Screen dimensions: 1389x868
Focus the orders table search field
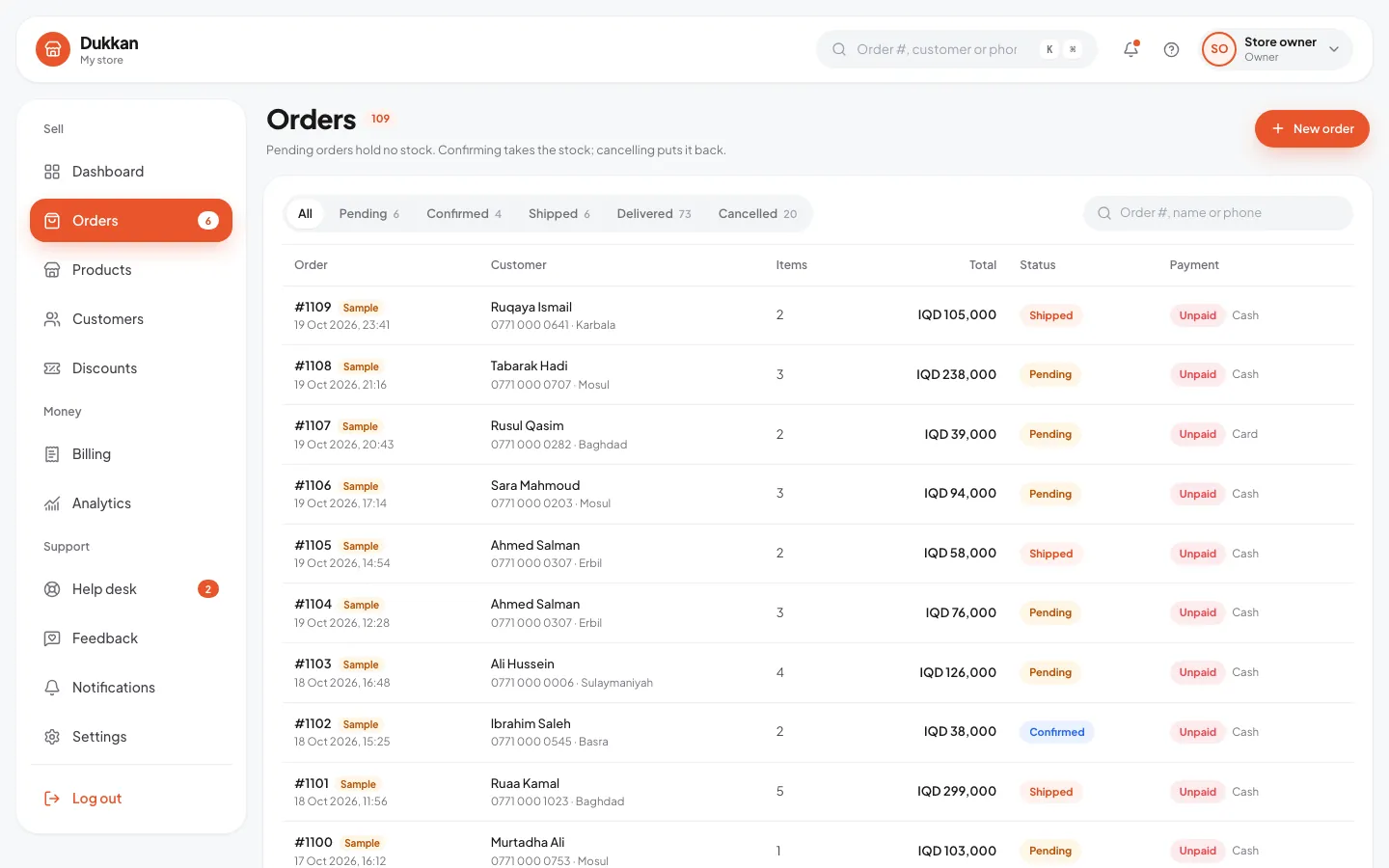point(1218,213)
